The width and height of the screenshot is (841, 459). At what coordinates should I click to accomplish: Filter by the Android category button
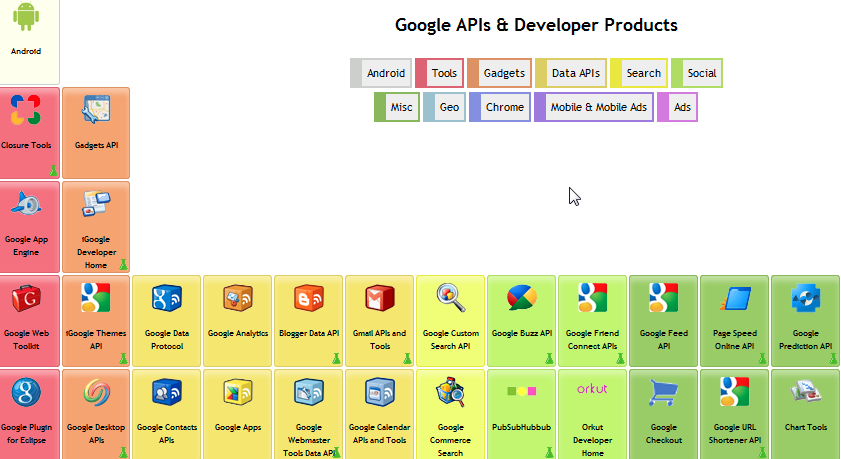381,73
